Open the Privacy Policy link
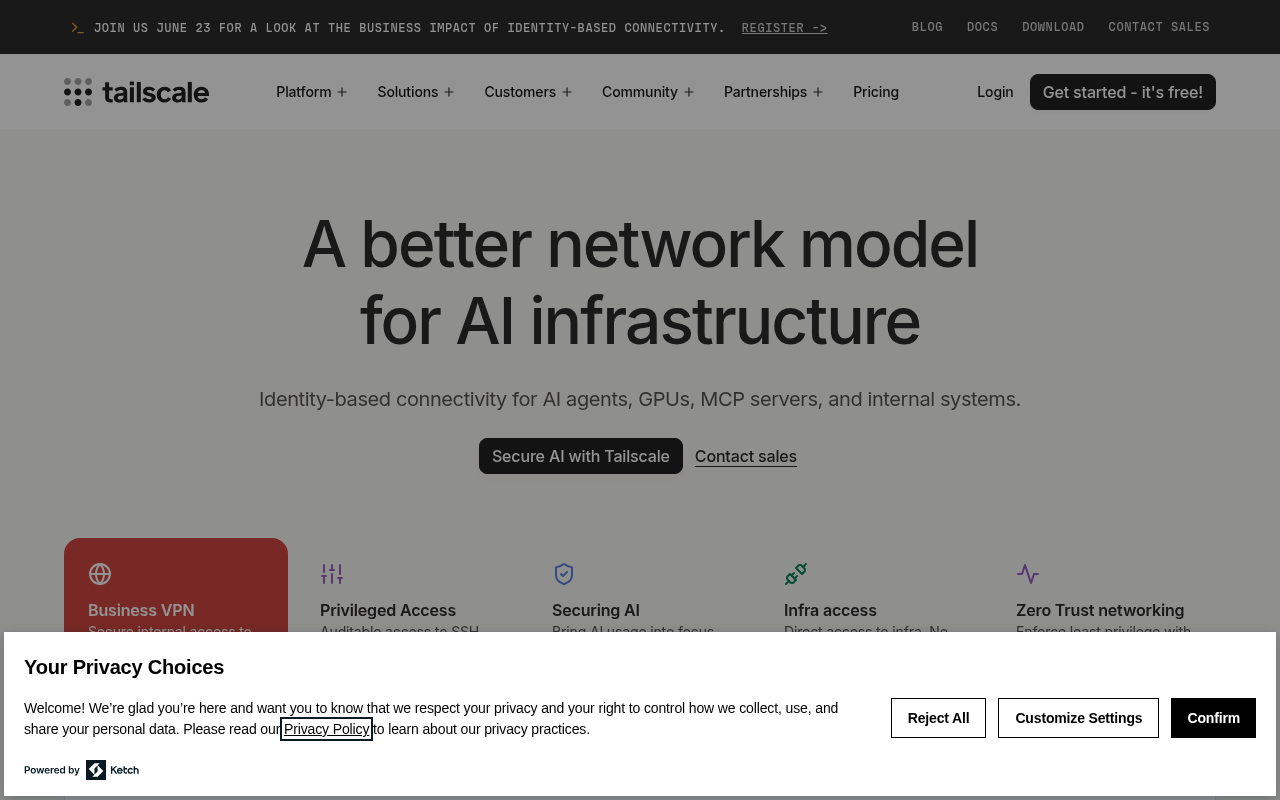 [x=326, y=729]
